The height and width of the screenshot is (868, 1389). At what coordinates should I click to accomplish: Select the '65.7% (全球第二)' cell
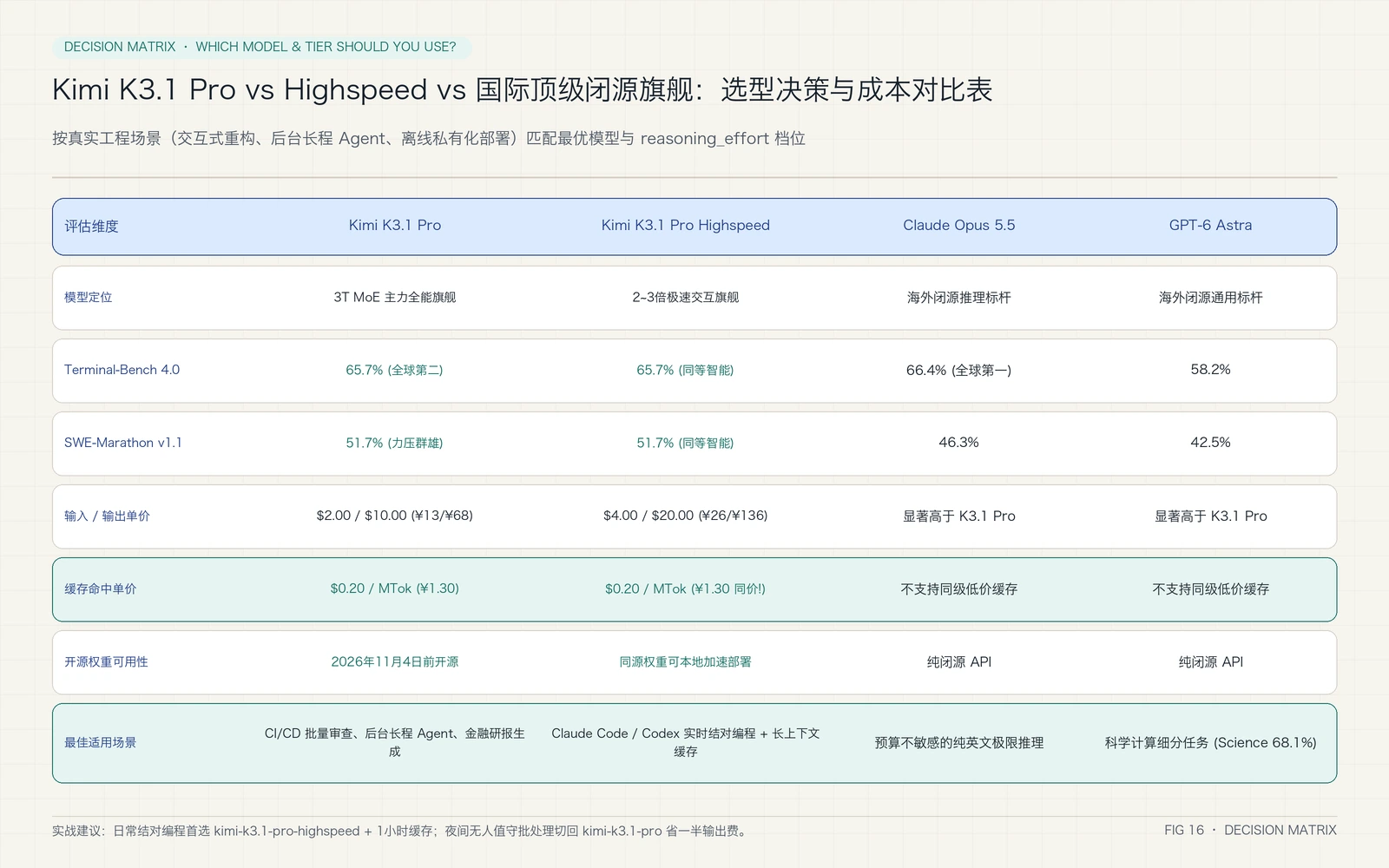tap(395, 371)
